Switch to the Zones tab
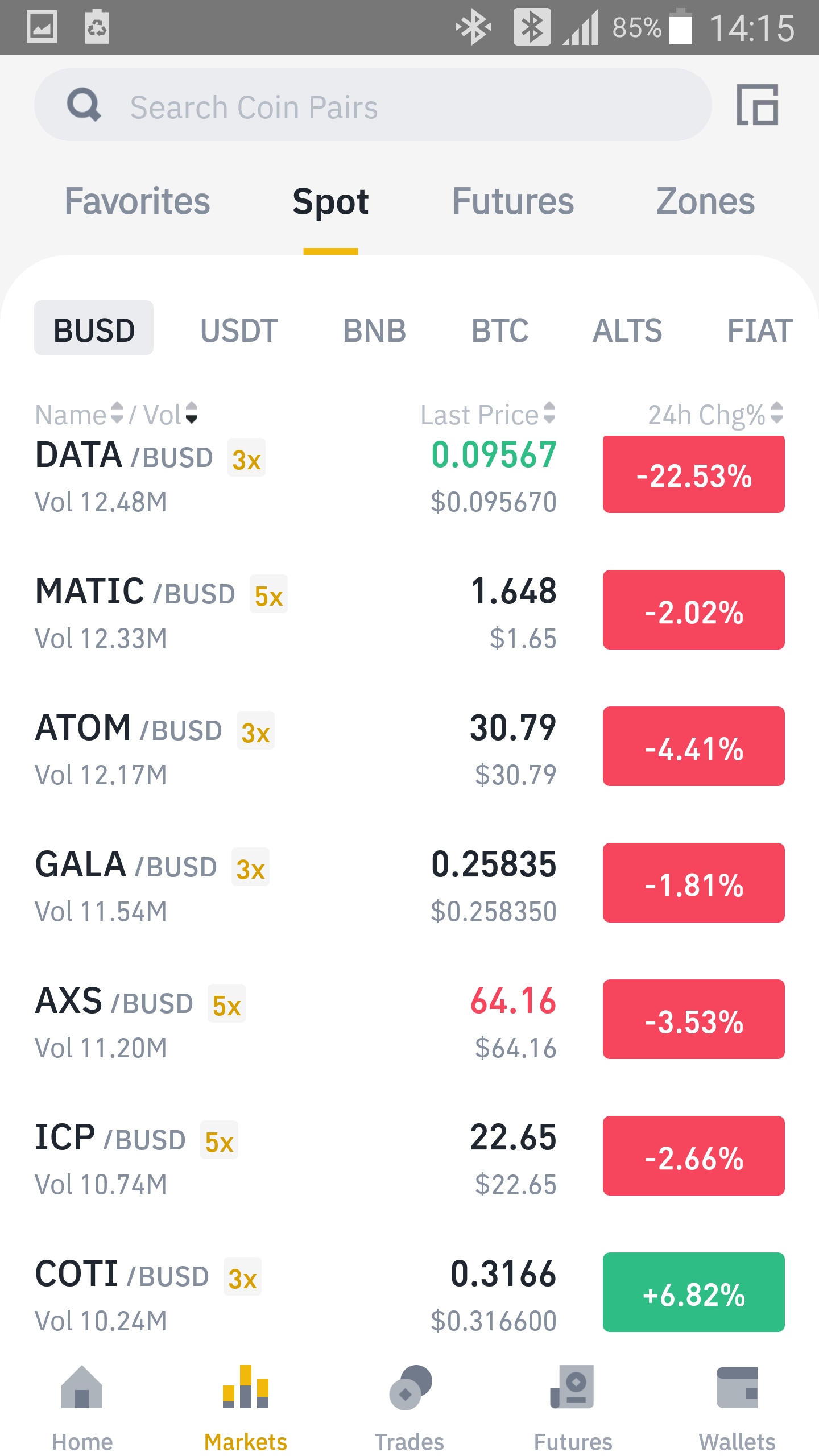The image size is (819, 1456). (705, 201)
